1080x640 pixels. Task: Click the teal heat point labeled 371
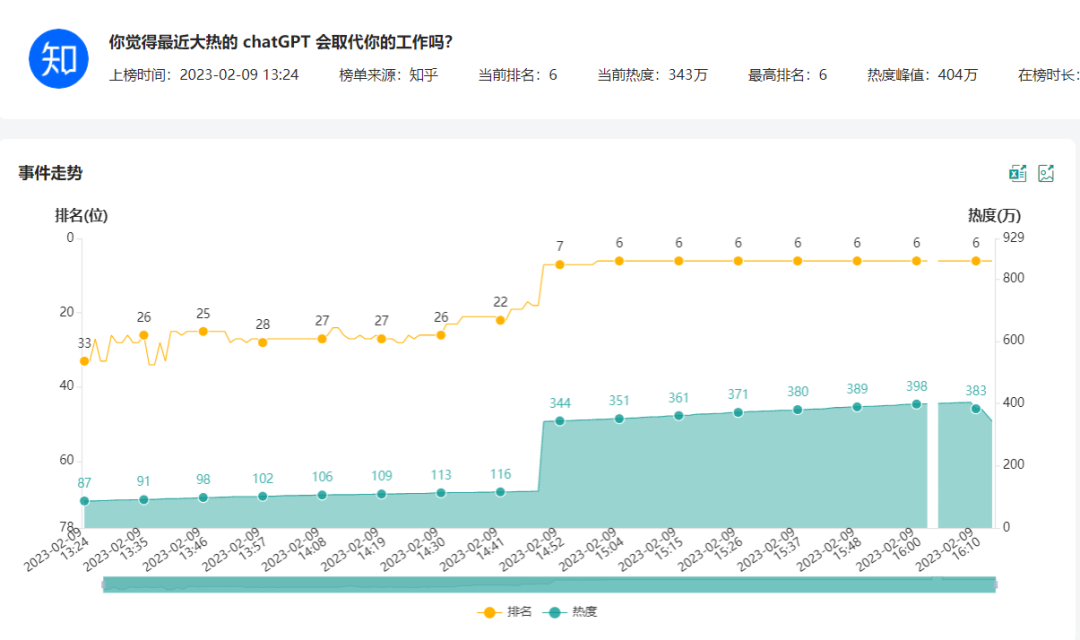(738, 412)
